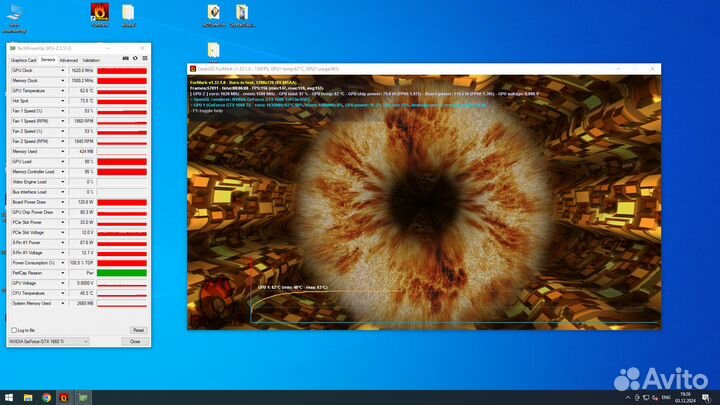Click the FurMark icon in the taskbar

65,397
